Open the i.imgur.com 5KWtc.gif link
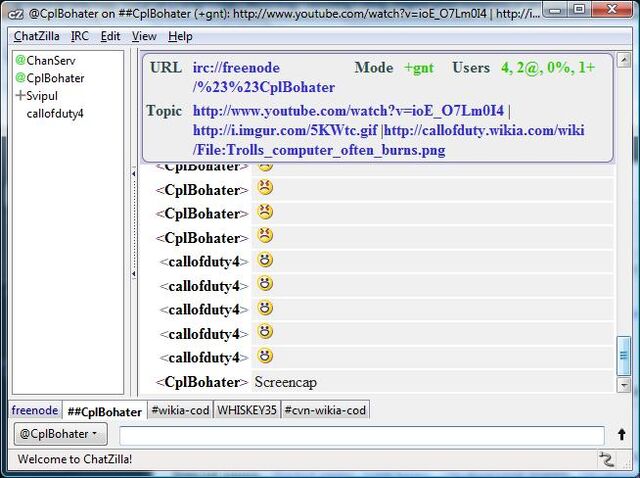 pos(285,130)
